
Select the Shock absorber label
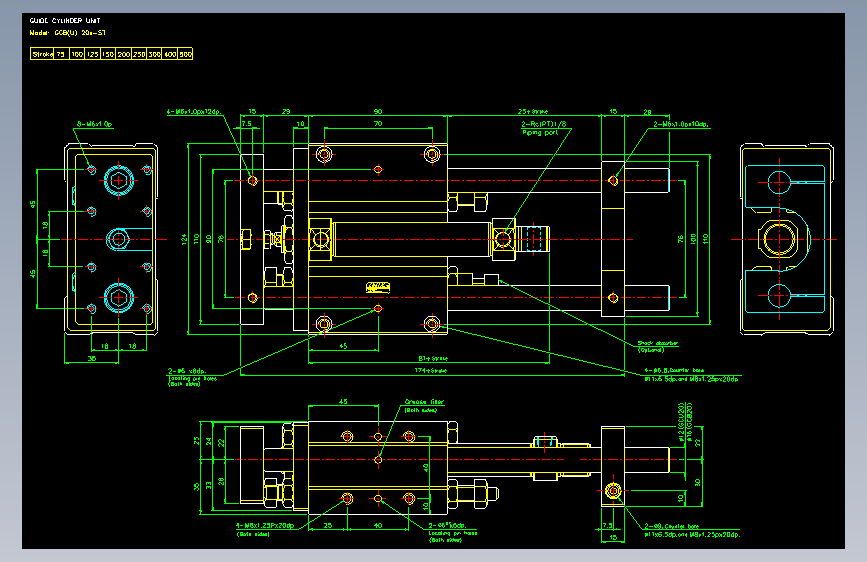tap(657, 343)
